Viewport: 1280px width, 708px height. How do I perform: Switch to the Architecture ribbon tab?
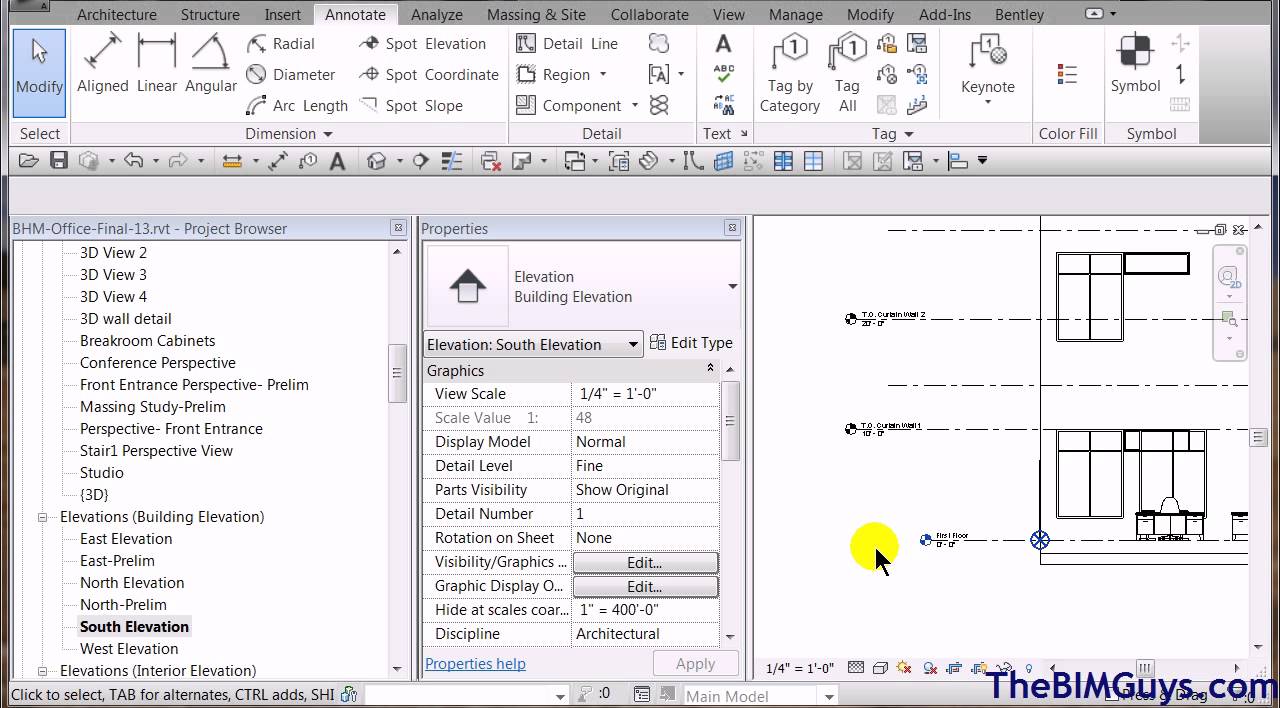pyautogui.click(x=116, y=14)
